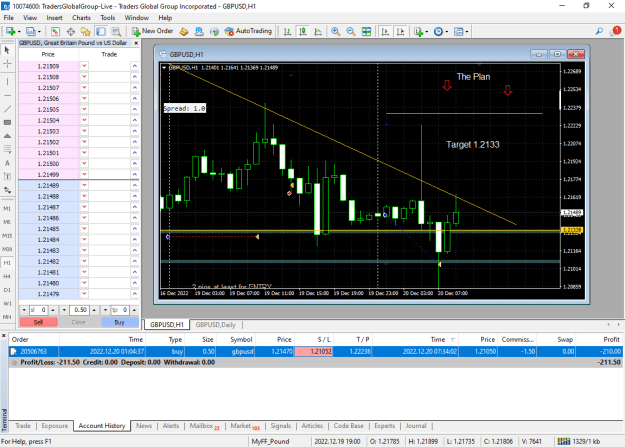Switch chart to line chart mode
The image size is (625, 447).
(318, 31)
